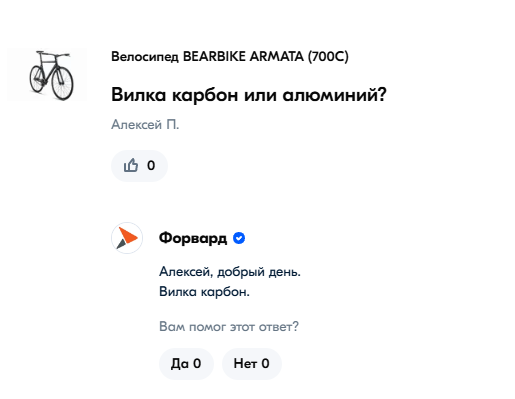Click the (700C) part of the product title
Screen dimensions: 515x399
[328, 56]
